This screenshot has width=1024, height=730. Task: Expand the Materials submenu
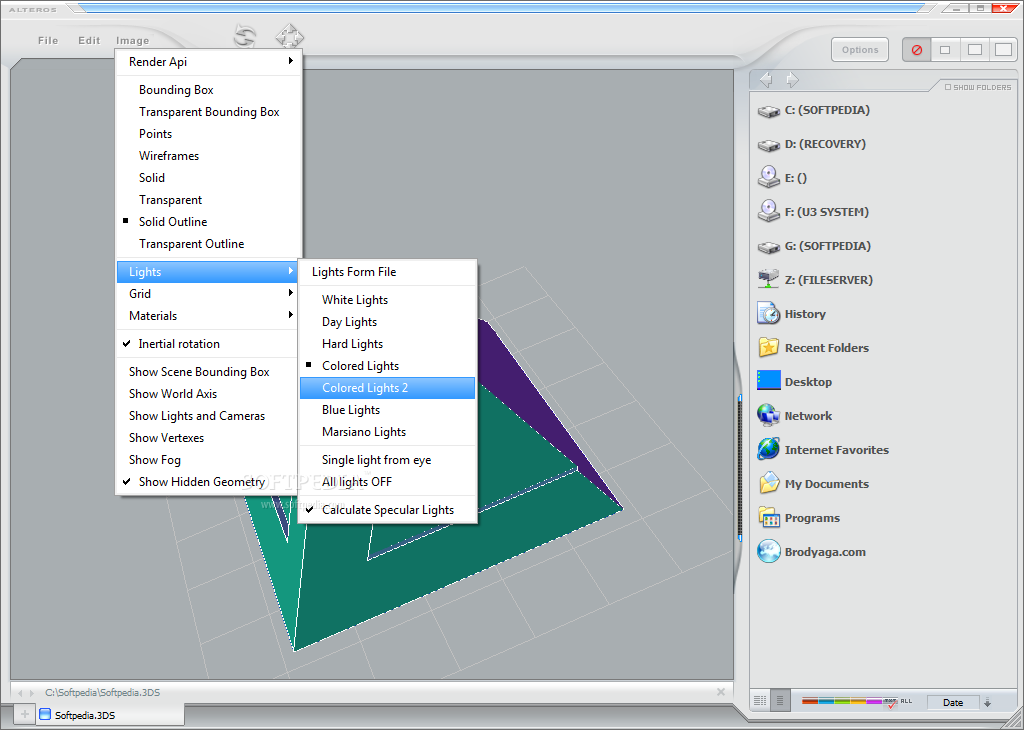[208, 315]
